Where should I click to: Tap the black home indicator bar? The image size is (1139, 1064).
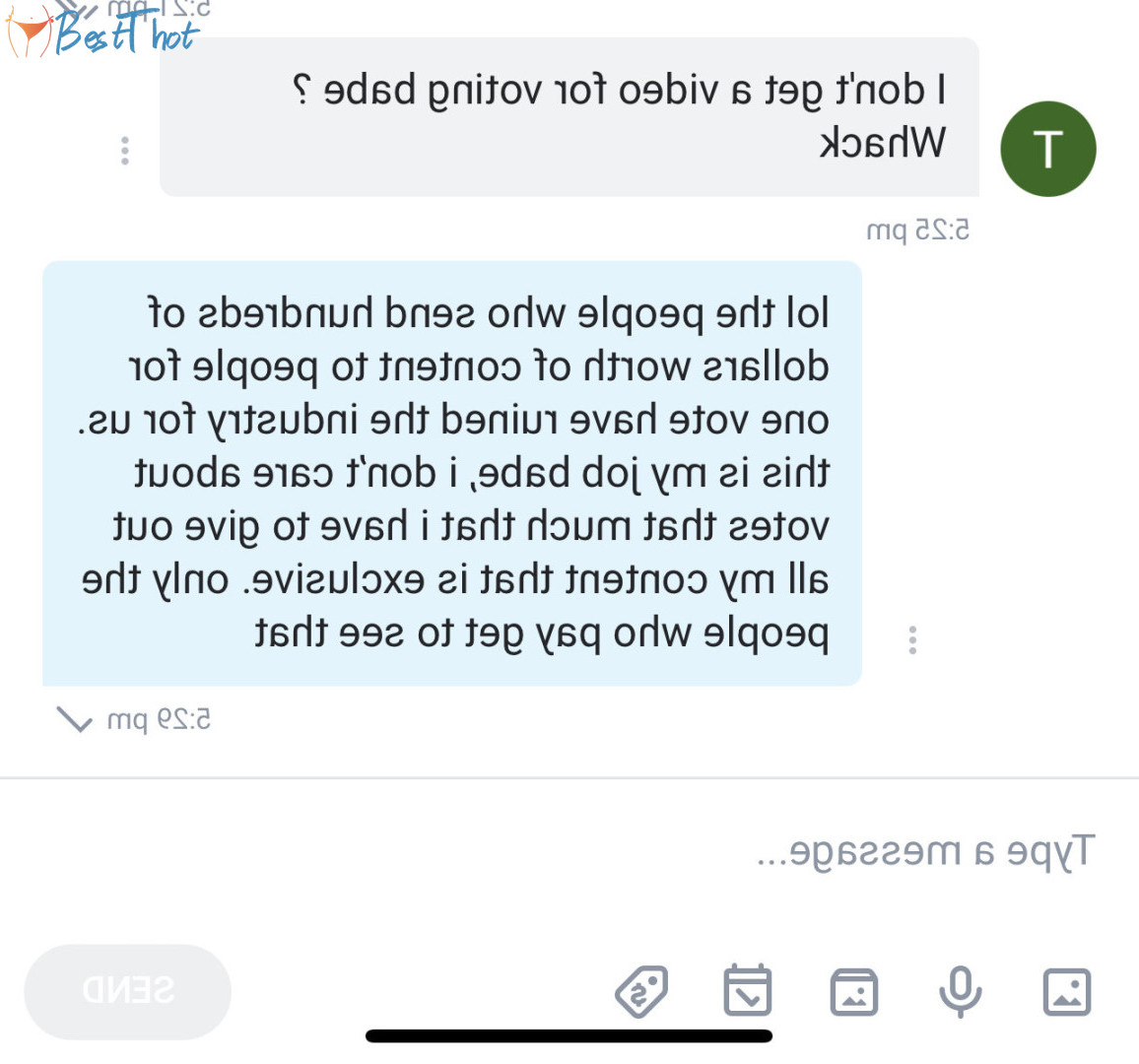click(569, 1035)
